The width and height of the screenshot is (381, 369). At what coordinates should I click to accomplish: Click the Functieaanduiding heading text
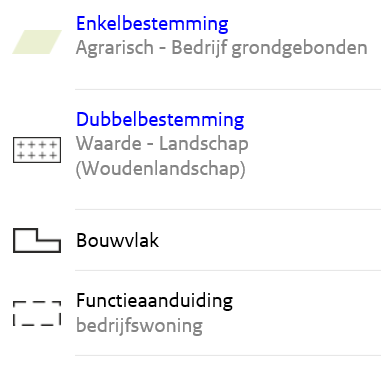(x=154, y=301)
